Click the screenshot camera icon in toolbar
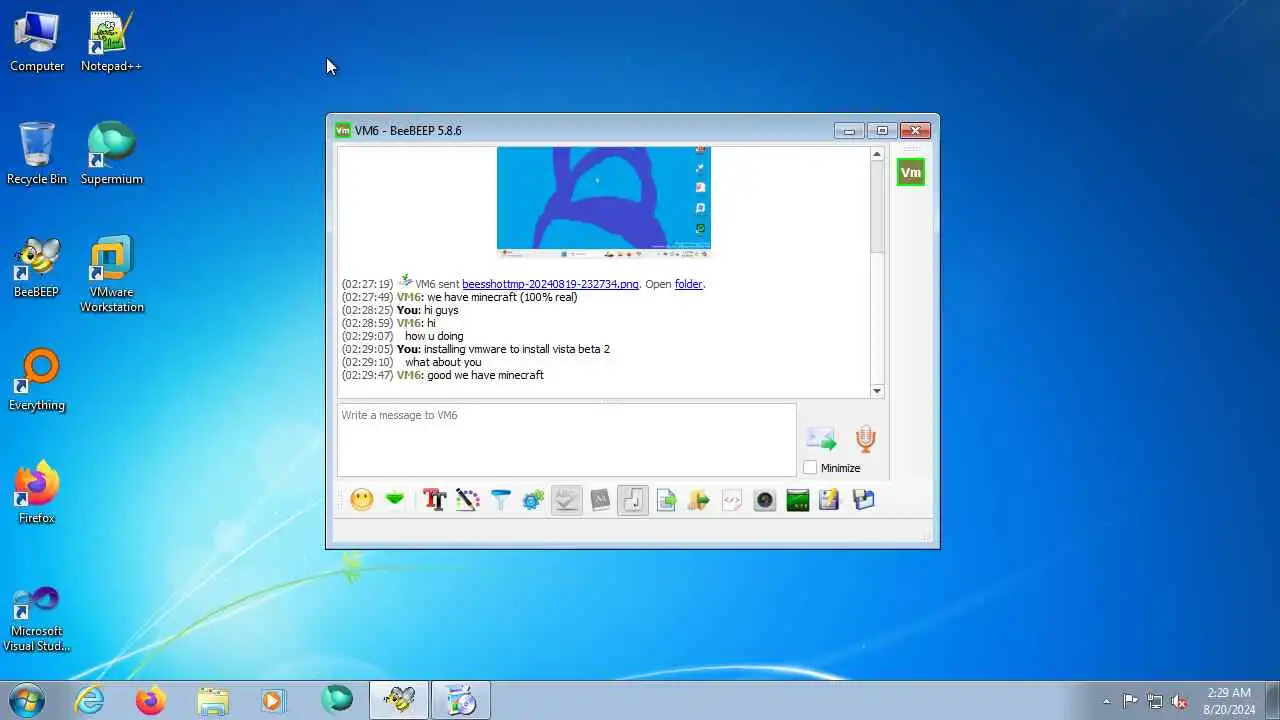This screenshot has width=1280, height=720. [765, 500]
